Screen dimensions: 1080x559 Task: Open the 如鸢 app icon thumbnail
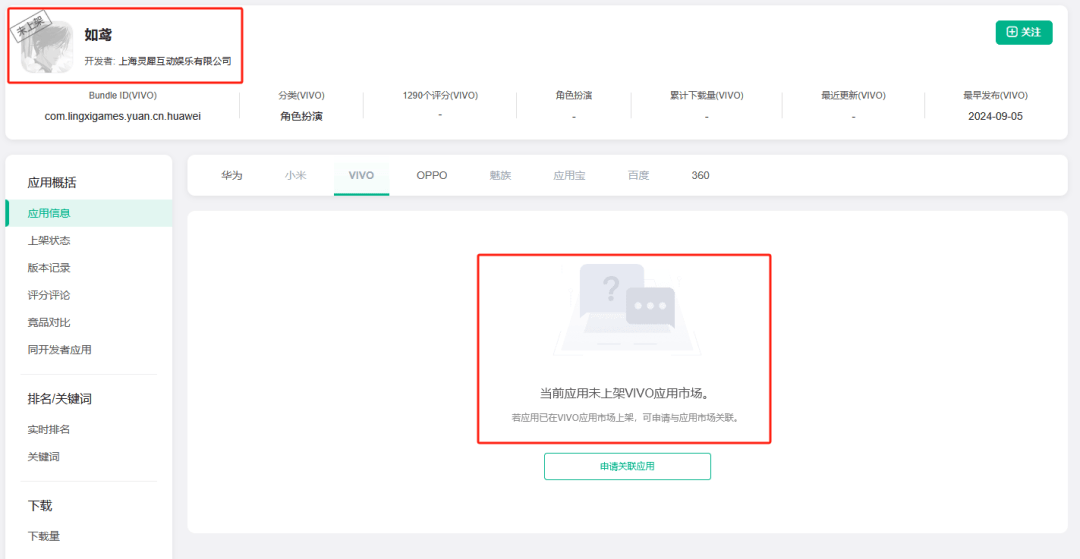pyautogui.click(x=47, y=47)
